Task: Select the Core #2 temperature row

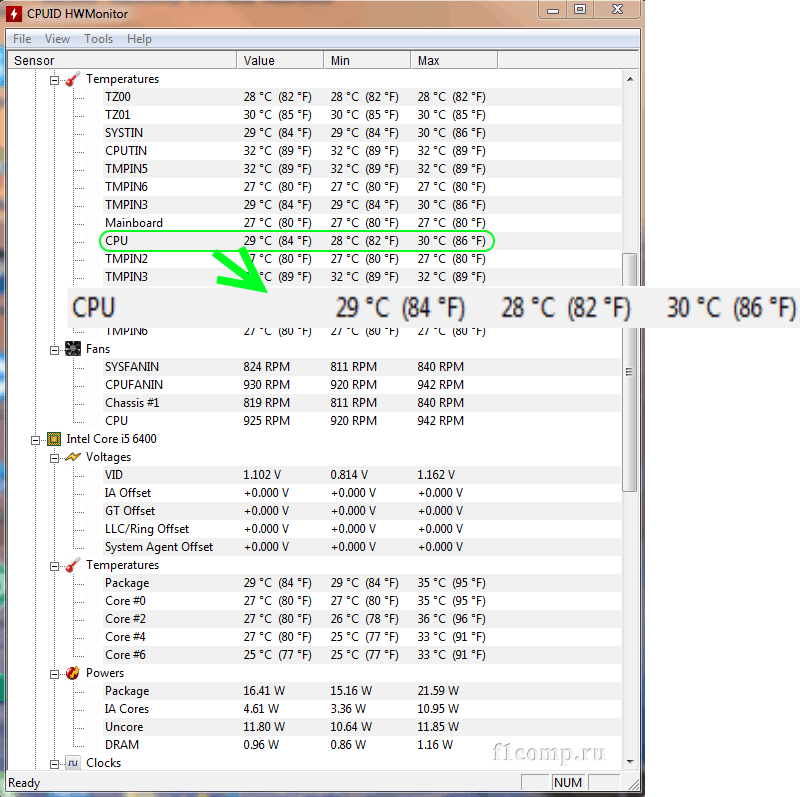Action: click(362, 619)
